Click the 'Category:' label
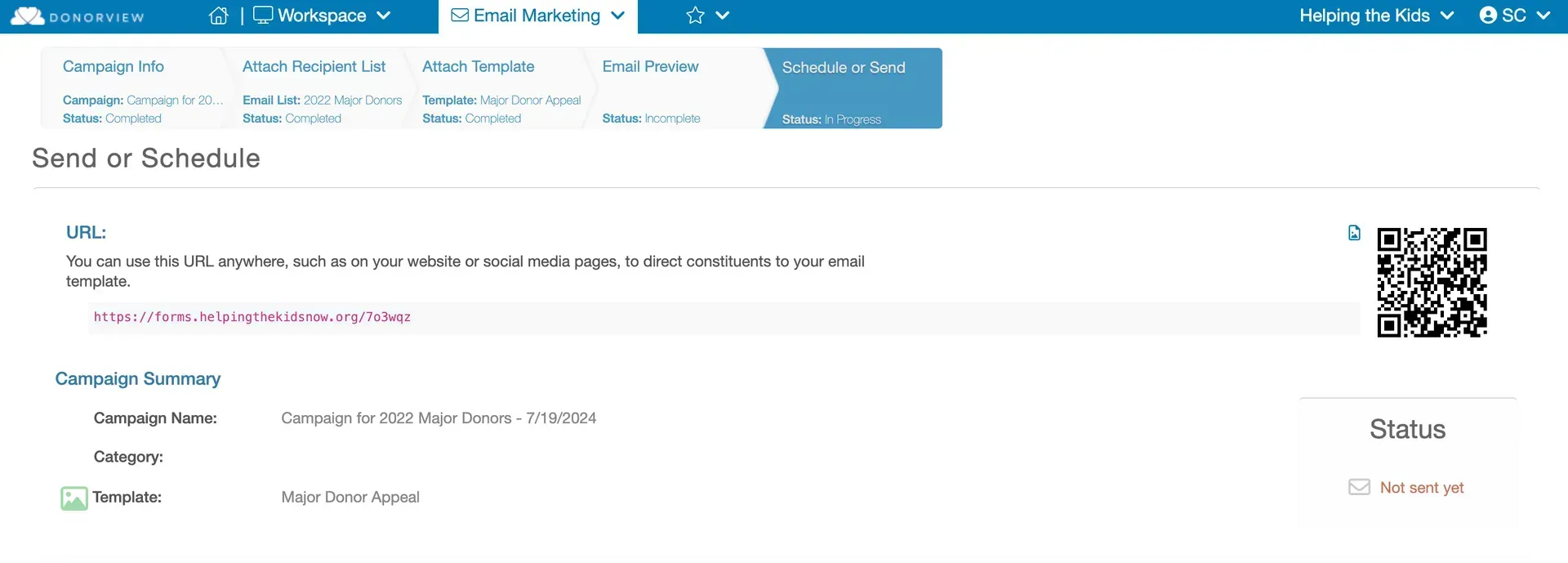Image resolution: width=1568 pixels, height=563 pixels. (128, 457)
